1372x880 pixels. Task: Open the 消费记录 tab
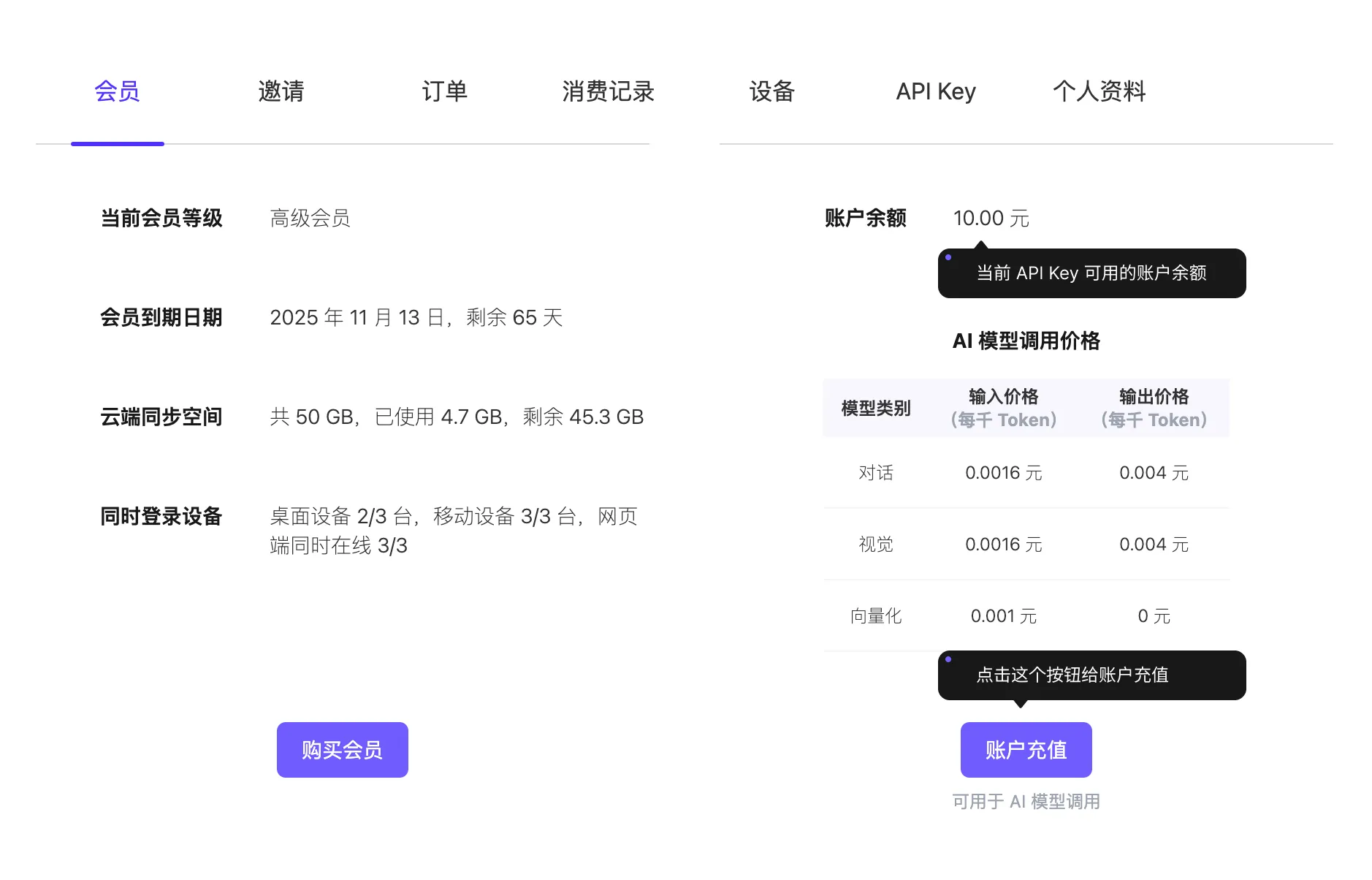(608, 91)
